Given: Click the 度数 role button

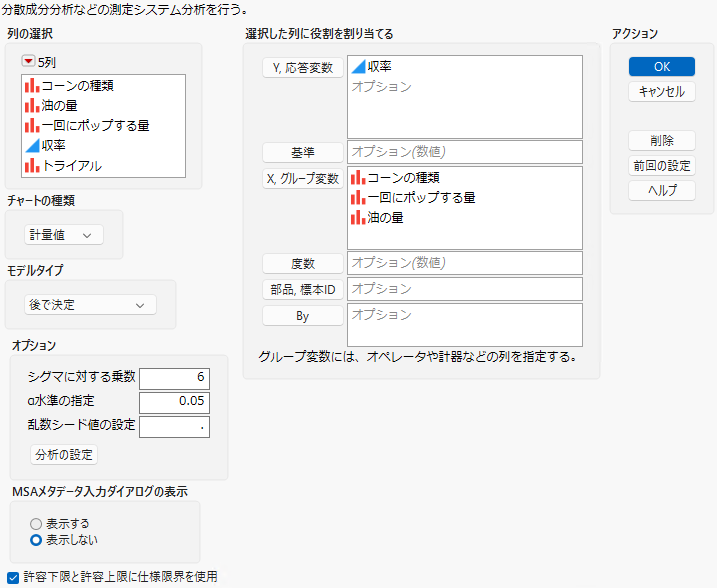Looking at the screenshot, I should coord(303,264).
